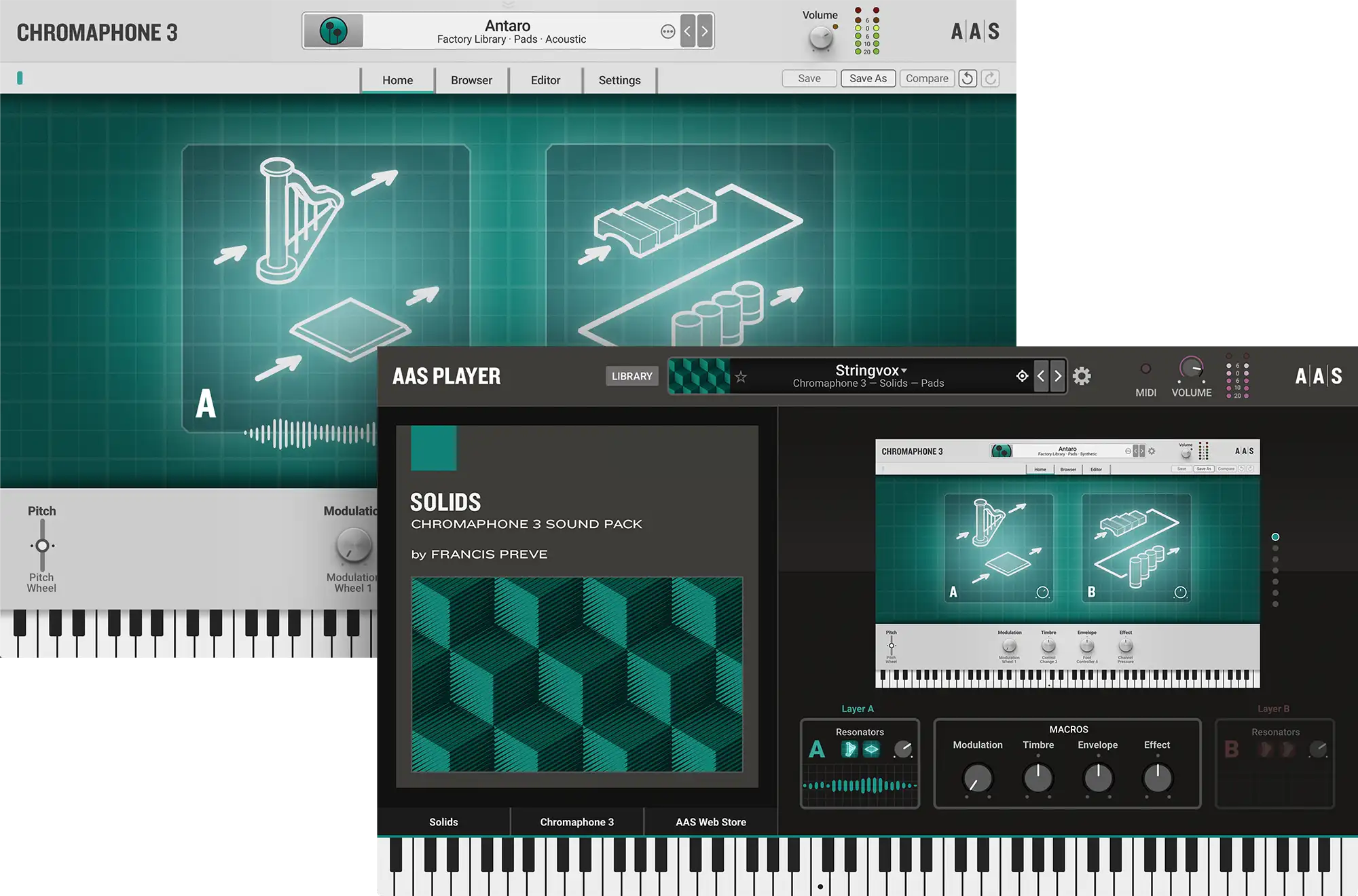The height and width of the screenshot is (896, 1358).
Task: Click the harp resonator icon in Layer A
Action: 849,749
